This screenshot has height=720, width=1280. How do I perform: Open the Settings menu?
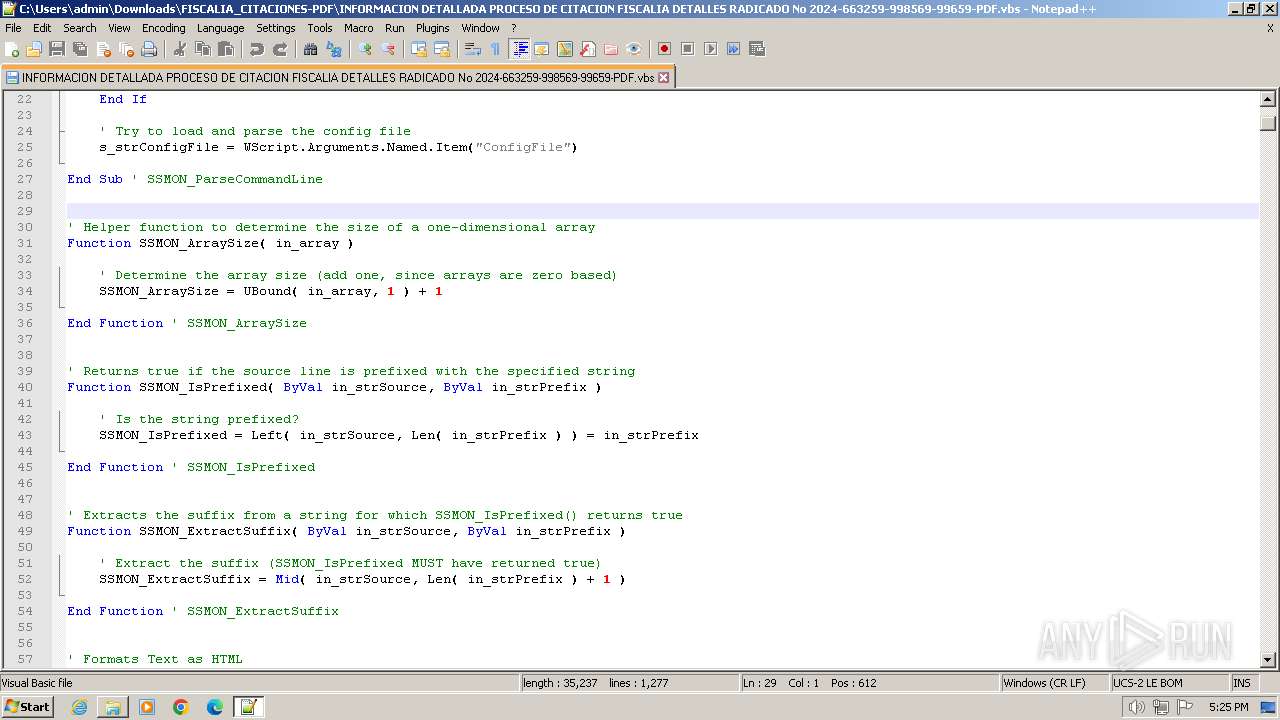276,28
